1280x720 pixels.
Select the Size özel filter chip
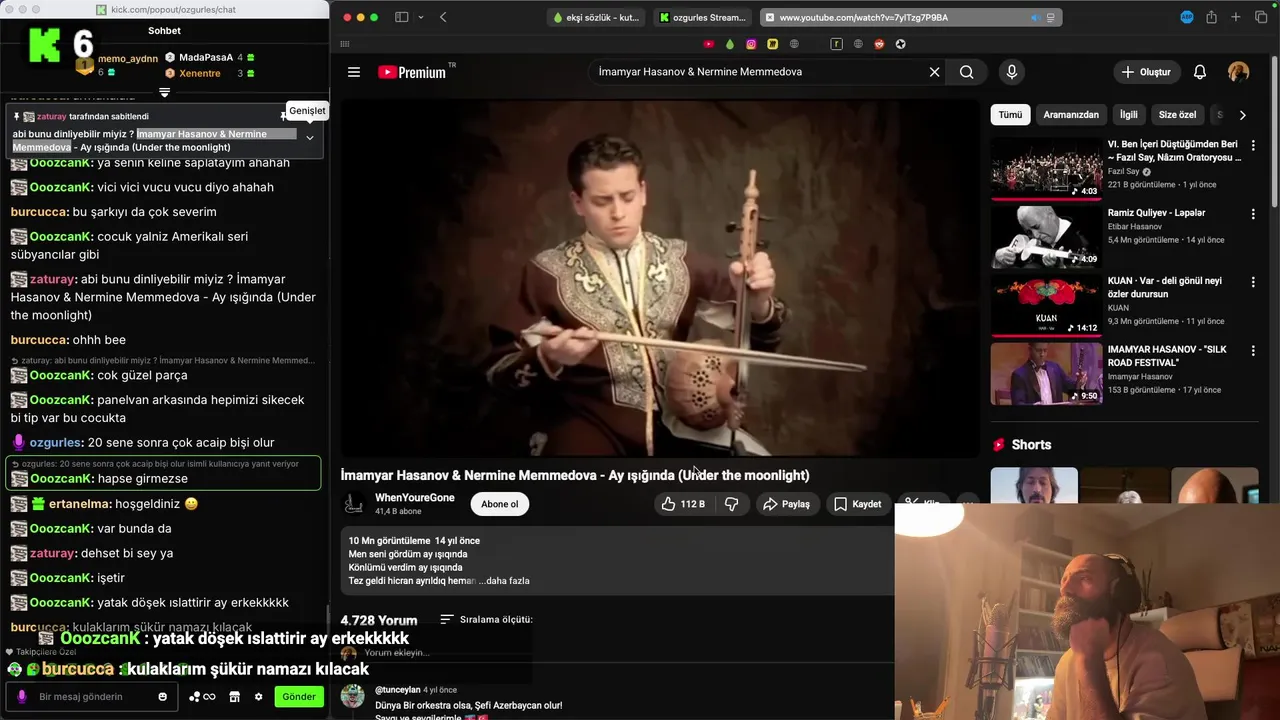click(x=1177, y=115)
